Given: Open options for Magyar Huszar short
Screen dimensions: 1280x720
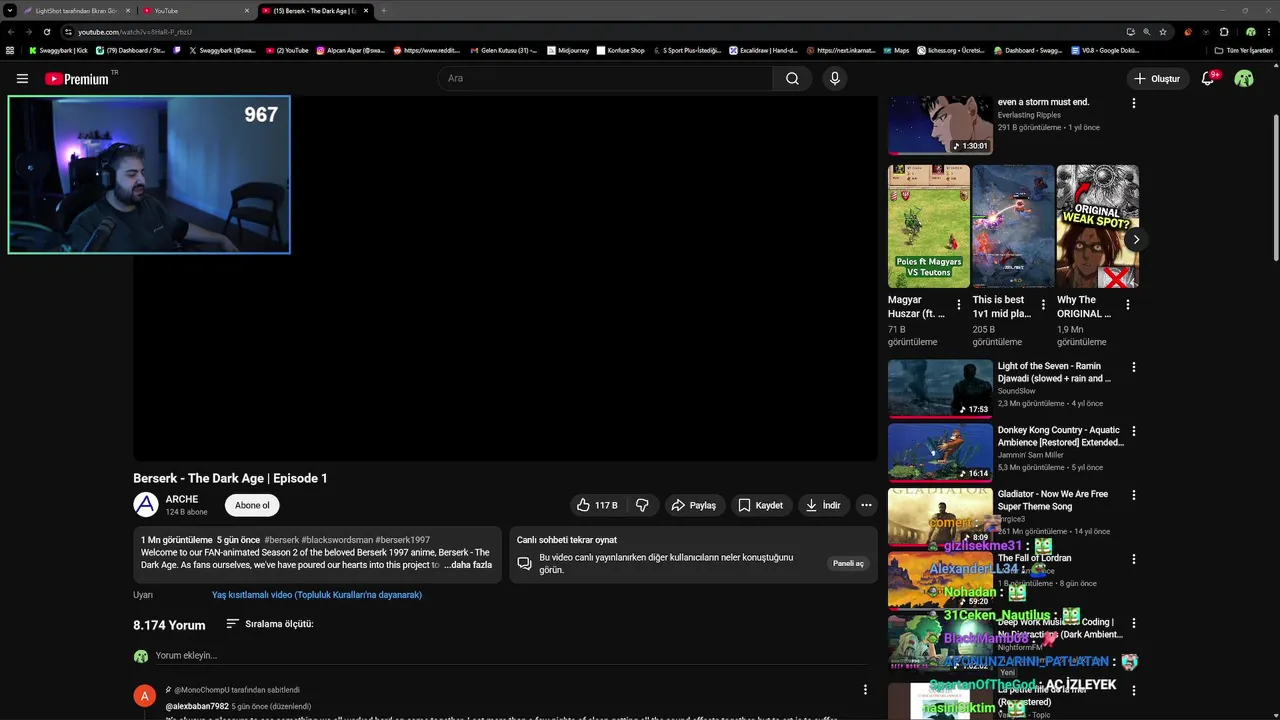Looking at the screenshot, I should click(x=959, y=304).
